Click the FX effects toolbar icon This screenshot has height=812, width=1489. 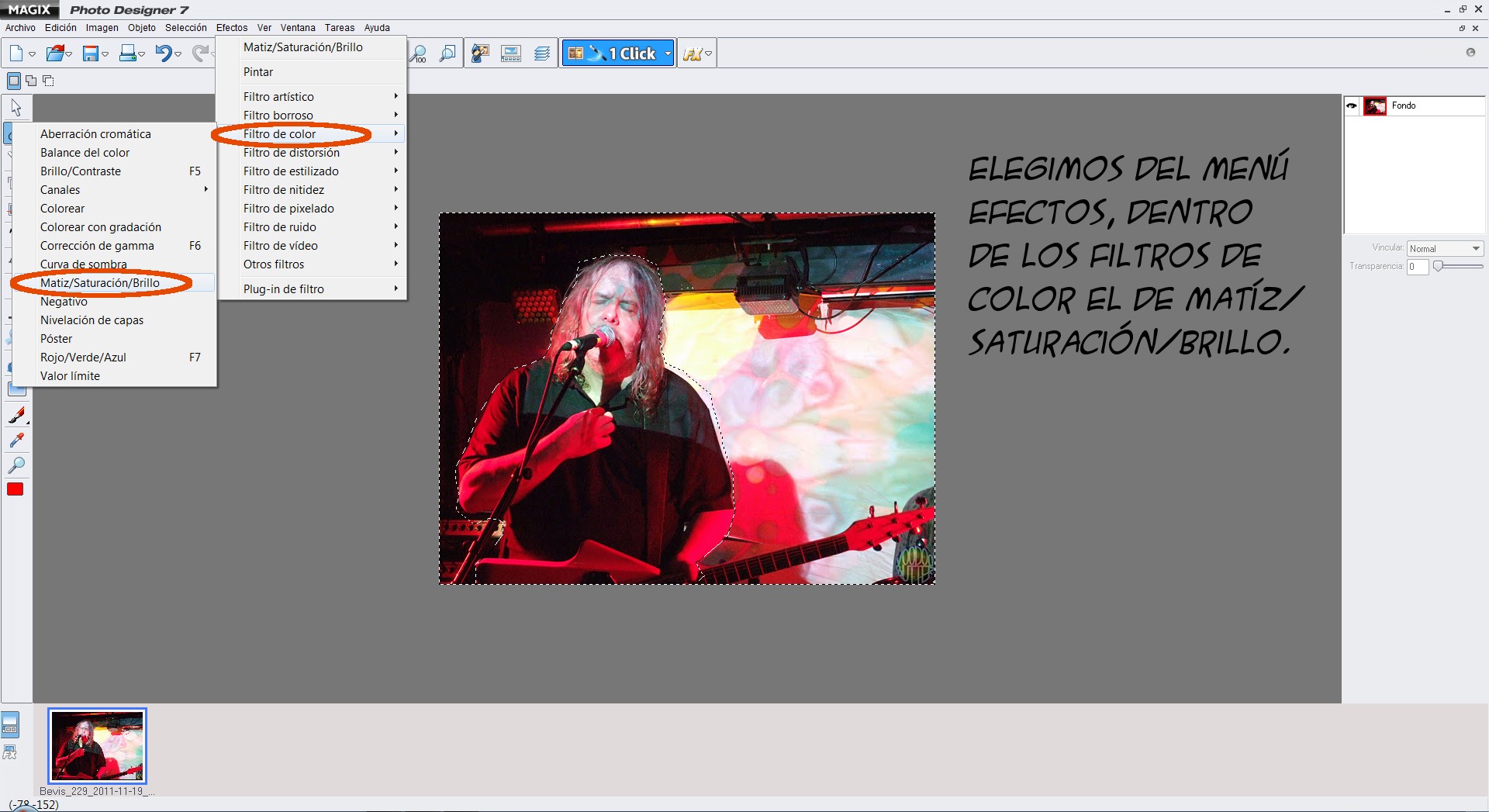693,54
